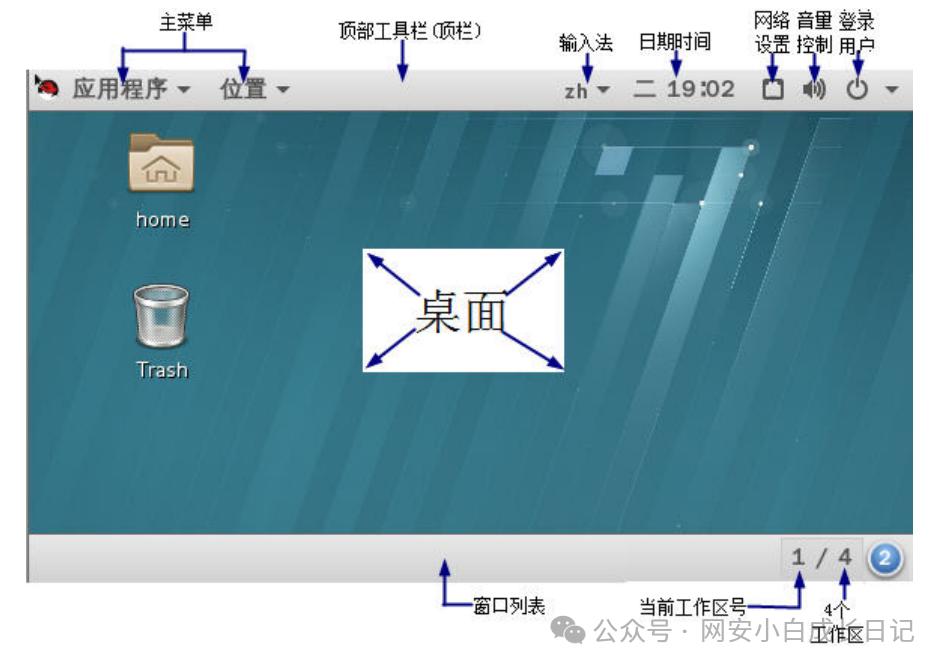Click the Red Hat logo icon
This screenshot has width=945, height=669.
pyautogui.click(x=47, y=88)
